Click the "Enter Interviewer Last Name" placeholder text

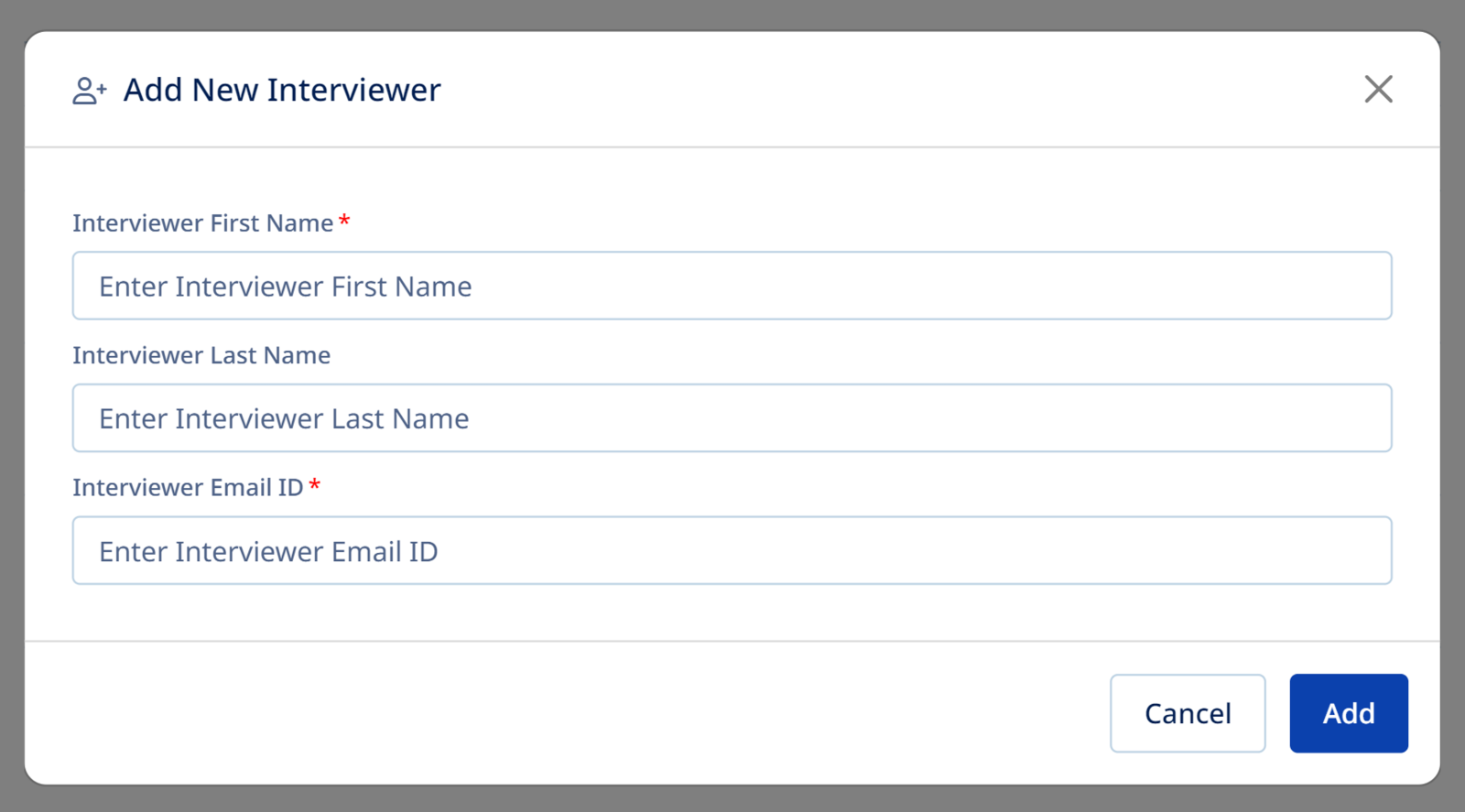pyautogui.click(x=284, y=419)
